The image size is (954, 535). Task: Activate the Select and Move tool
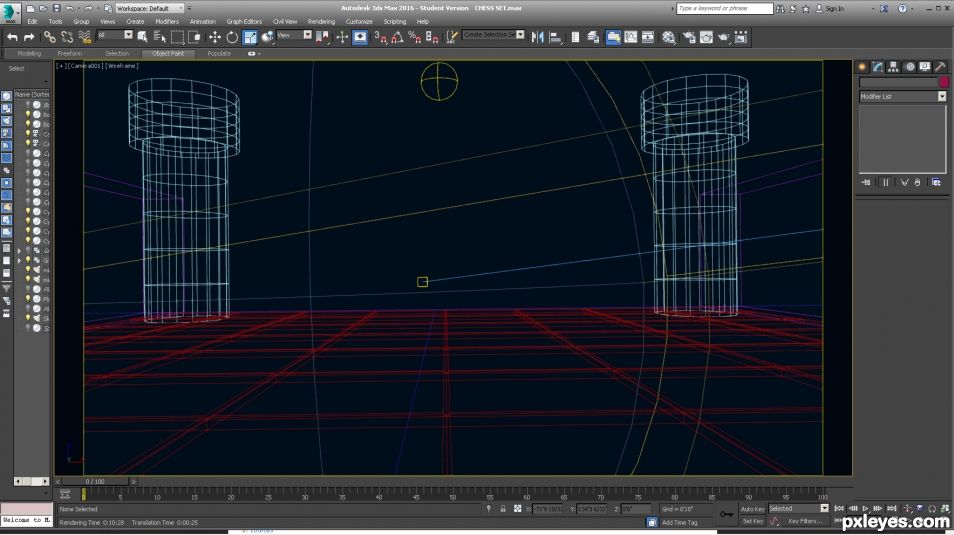tap(215, 38)
